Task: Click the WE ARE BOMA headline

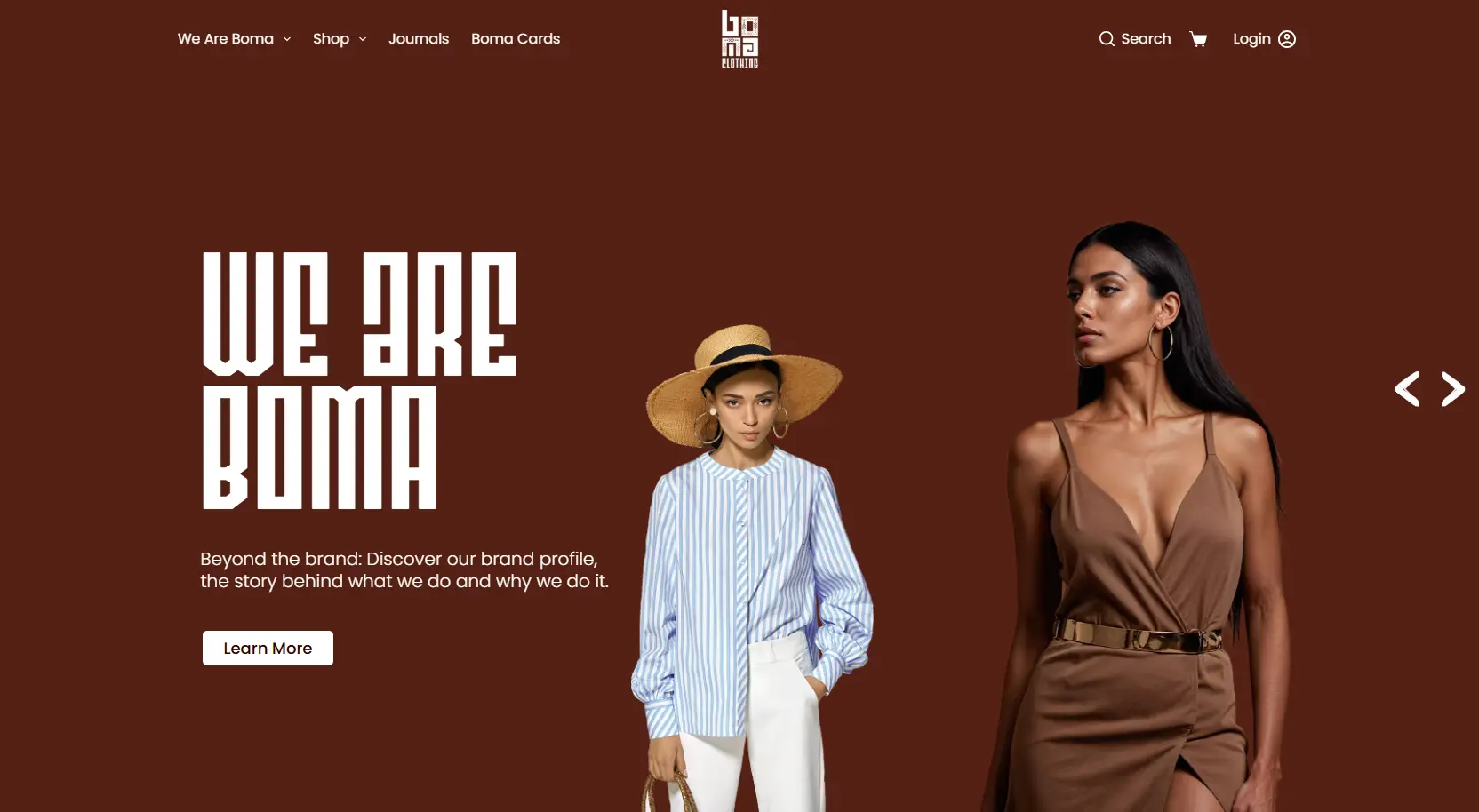Action: [x=359, y=380]
